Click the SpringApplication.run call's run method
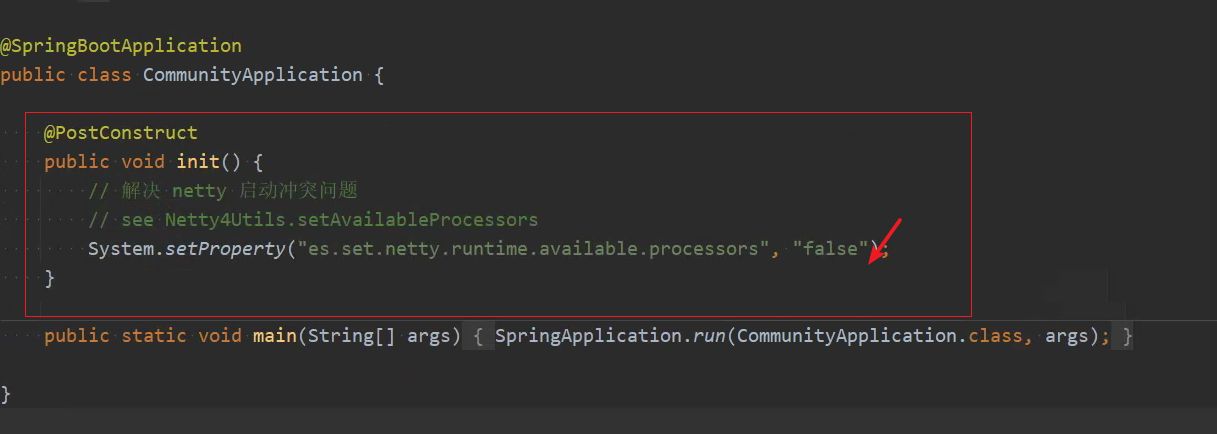Image resolution: width=1217 pixels, height=434 pixels. (x=709, y=336)
